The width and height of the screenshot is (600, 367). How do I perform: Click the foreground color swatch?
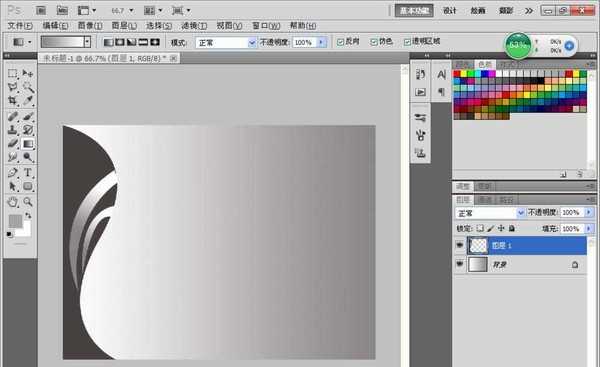click(15, 221)
